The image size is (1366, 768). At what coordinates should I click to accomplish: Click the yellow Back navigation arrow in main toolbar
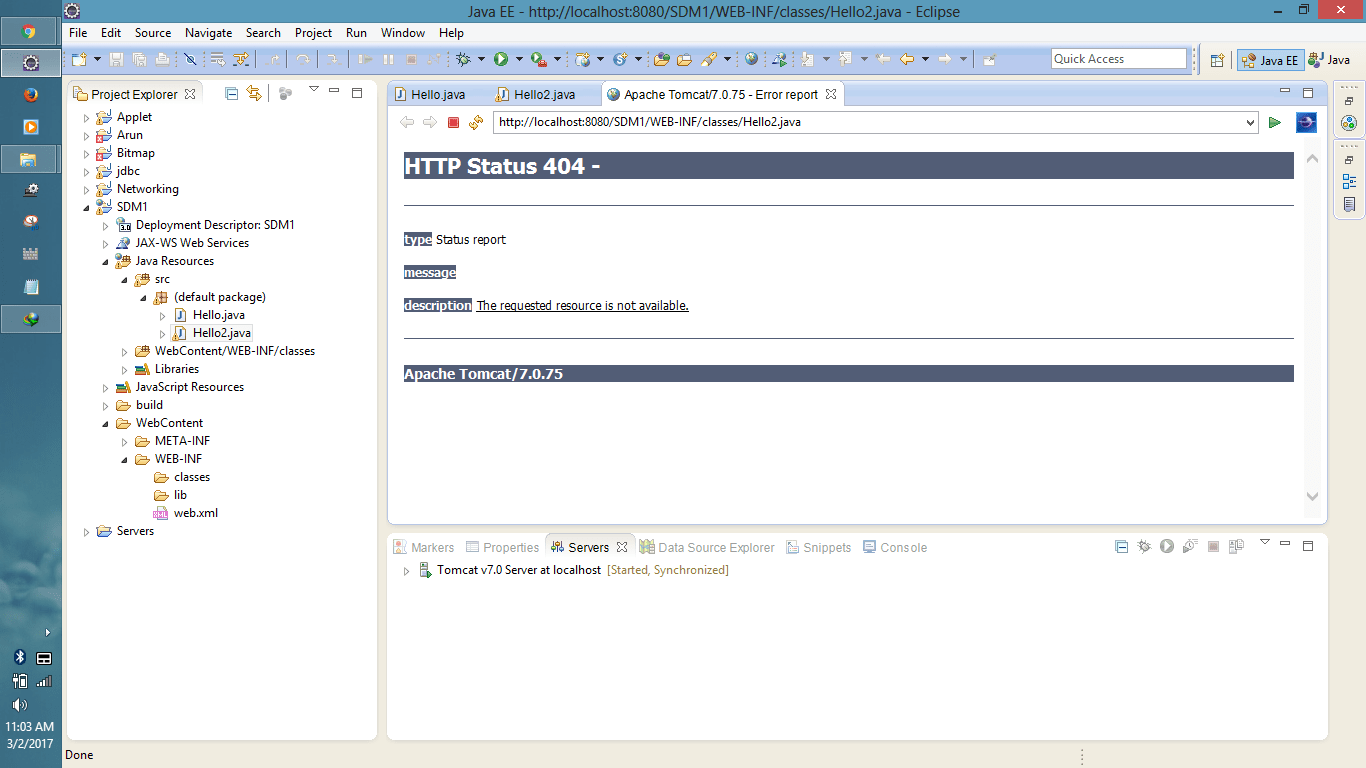point(907,59)
